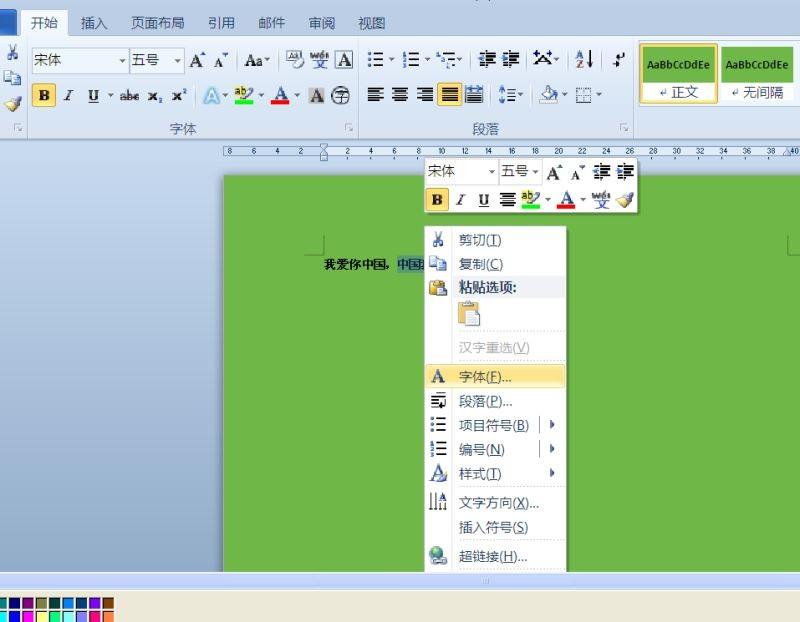Image resolution: width=800 pixels, height=622 pixels.
Task: Open the 字体 group dialog launcher
Action: click(x=348, y=128)
